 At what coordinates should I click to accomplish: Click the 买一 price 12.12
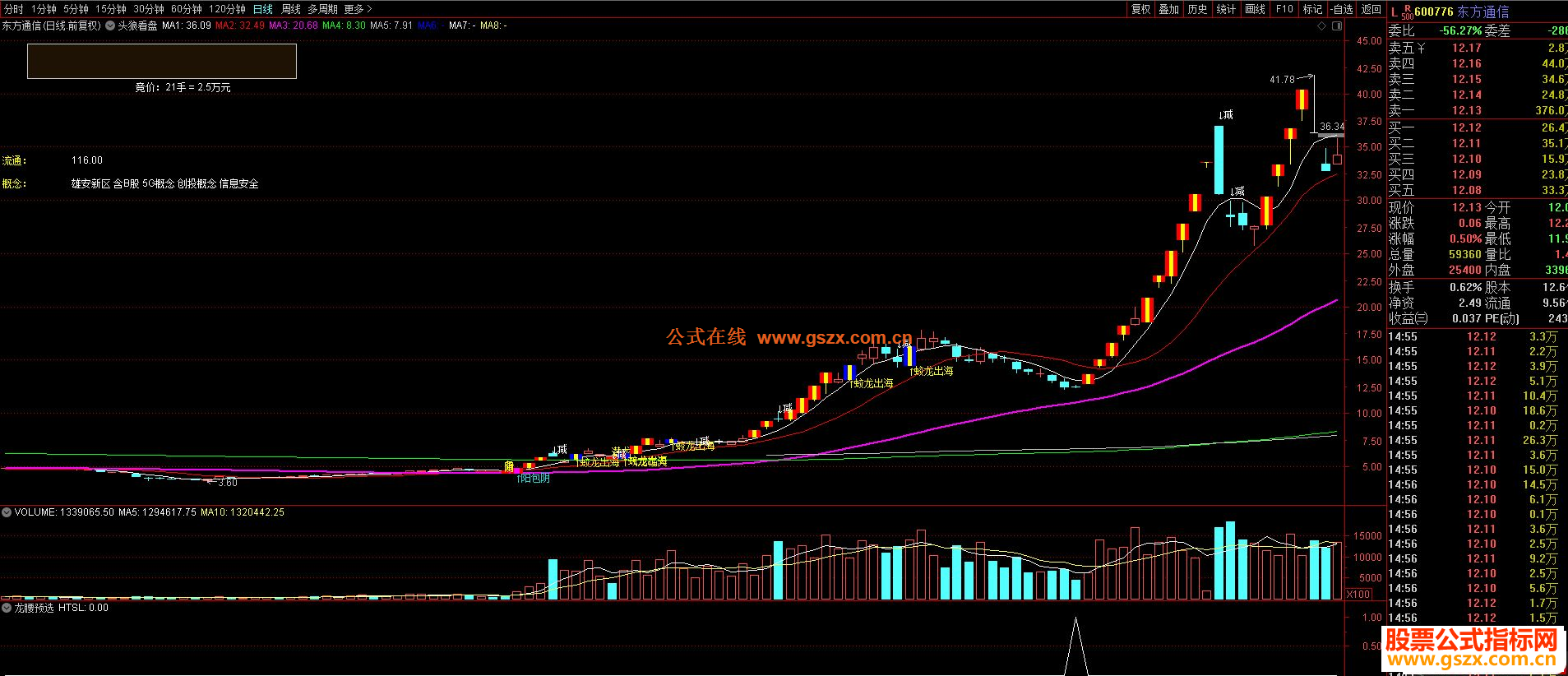(1466, 127)
